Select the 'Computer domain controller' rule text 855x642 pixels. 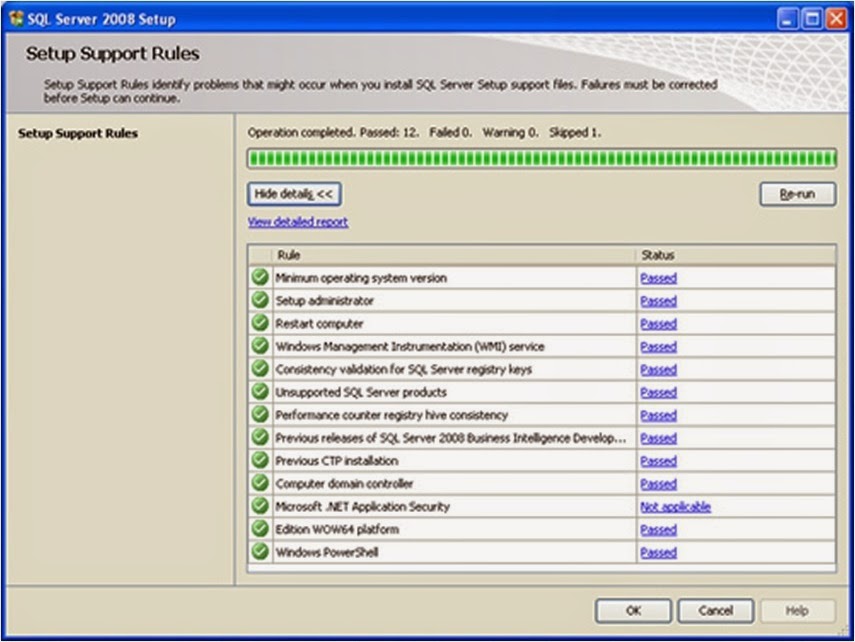pos(344,484)
